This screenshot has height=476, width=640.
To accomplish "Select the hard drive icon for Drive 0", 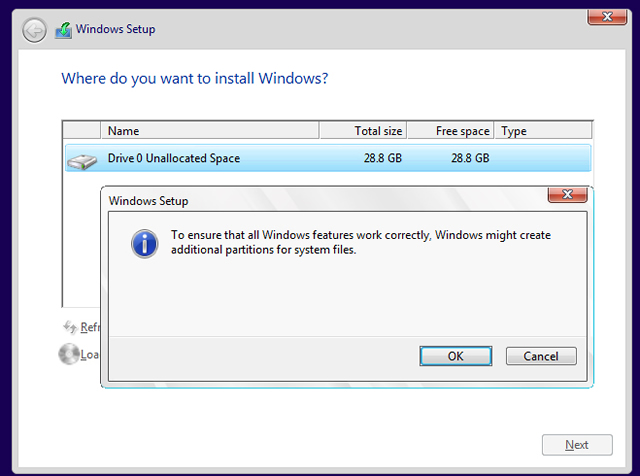I will coord(82,161).
